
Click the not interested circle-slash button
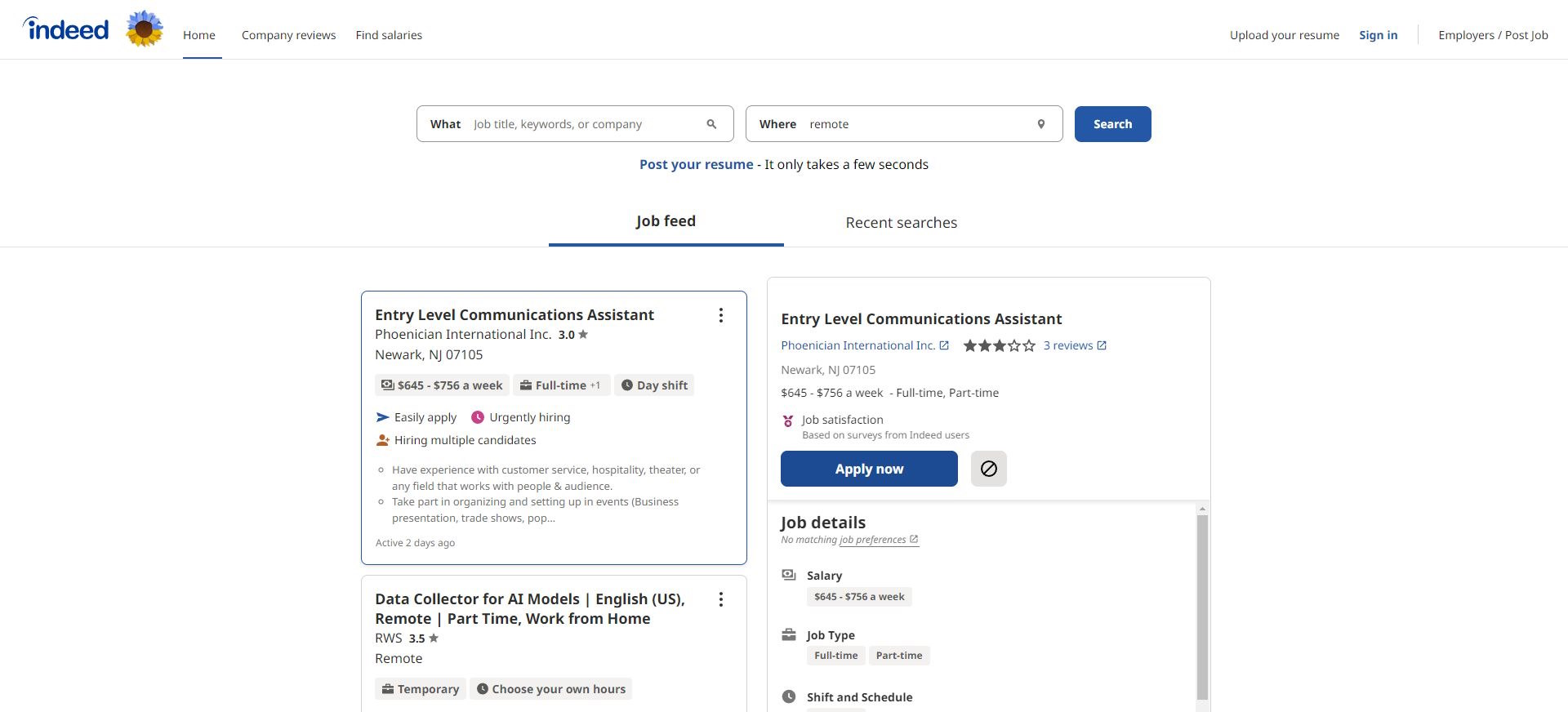click(x=989, y=469)
